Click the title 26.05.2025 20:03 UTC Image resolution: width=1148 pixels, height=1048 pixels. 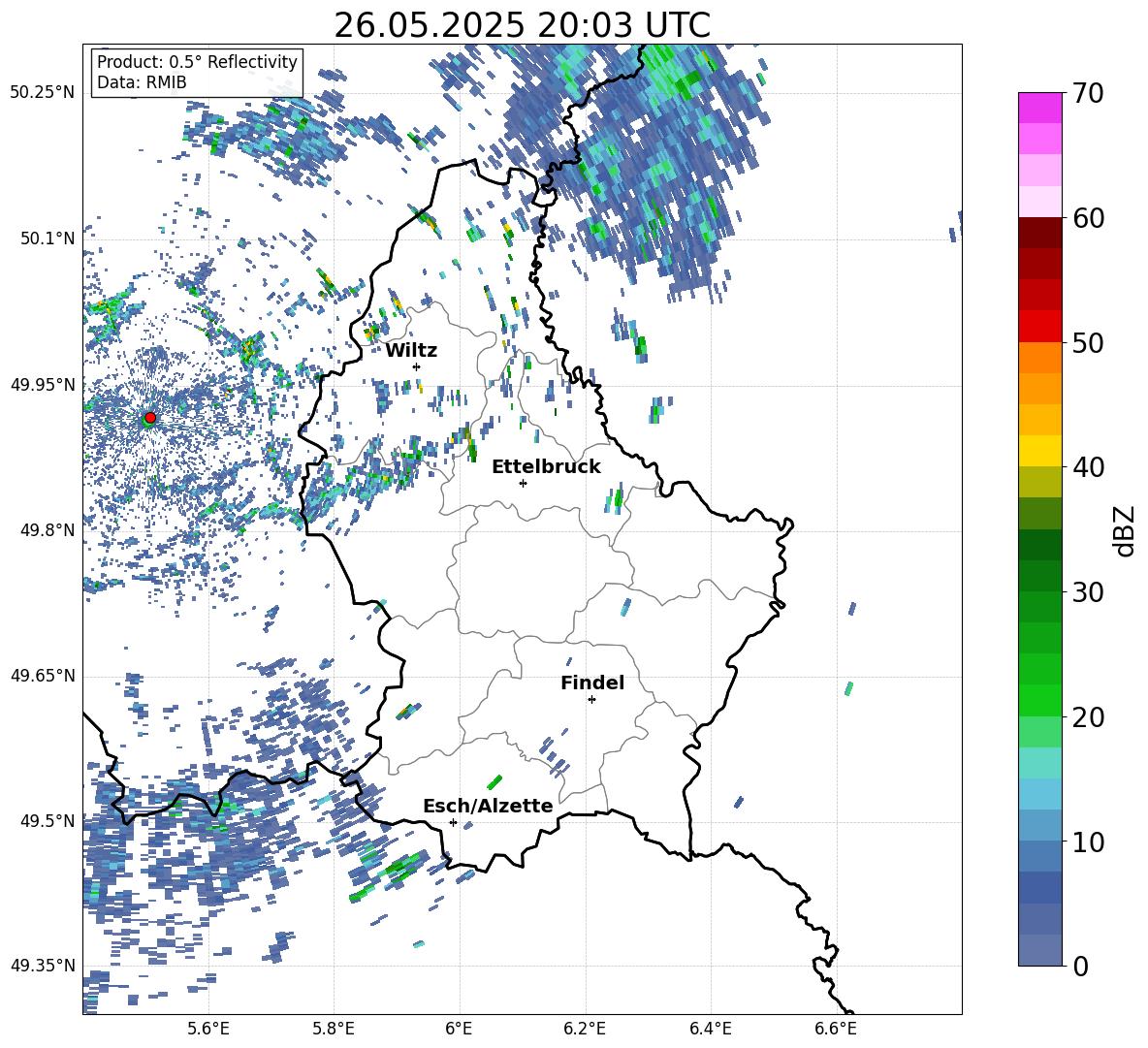522,25
